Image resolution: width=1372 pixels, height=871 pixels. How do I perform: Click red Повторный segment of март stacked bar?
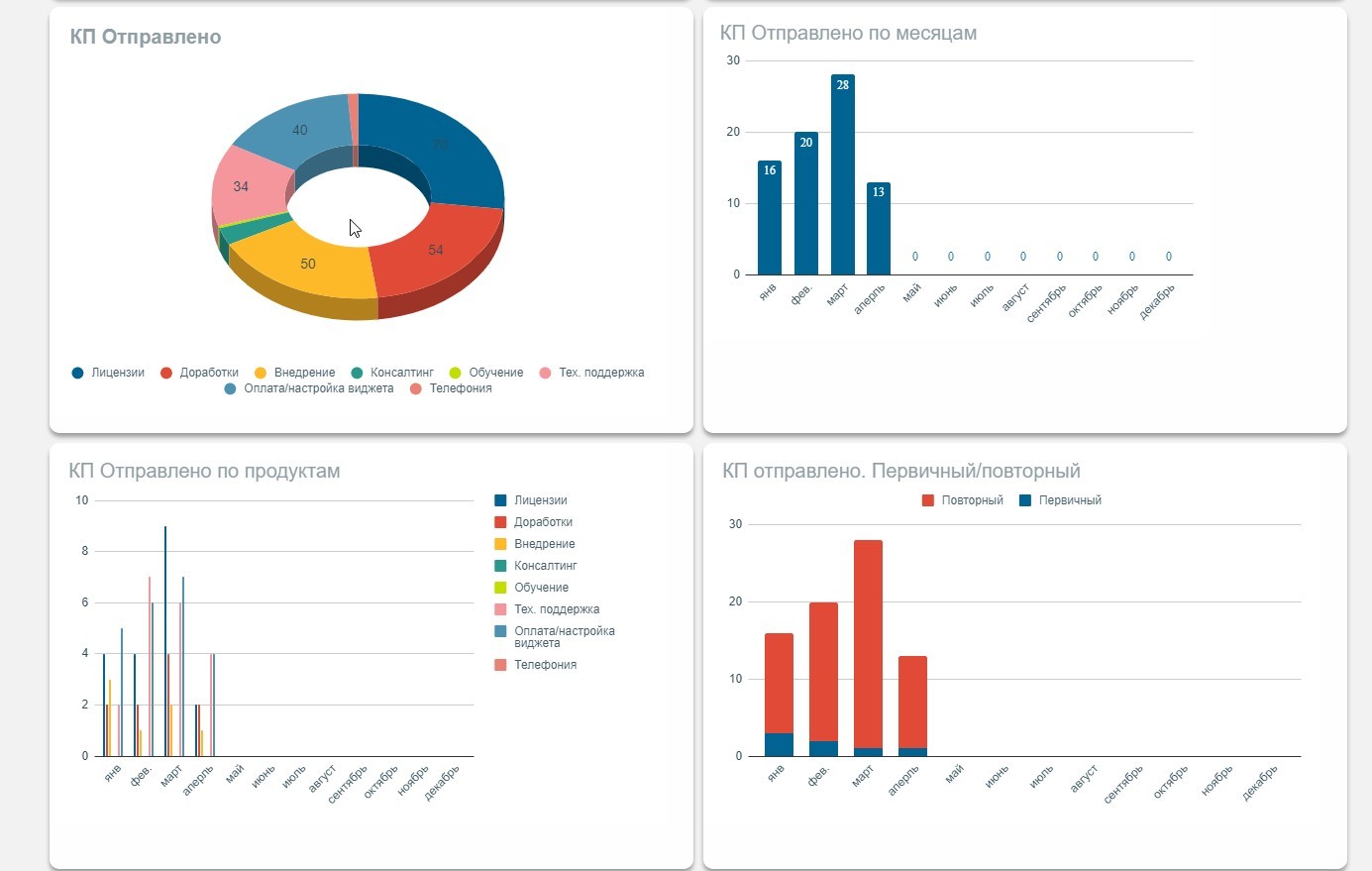pyautogui.click(x=868, y=644)
